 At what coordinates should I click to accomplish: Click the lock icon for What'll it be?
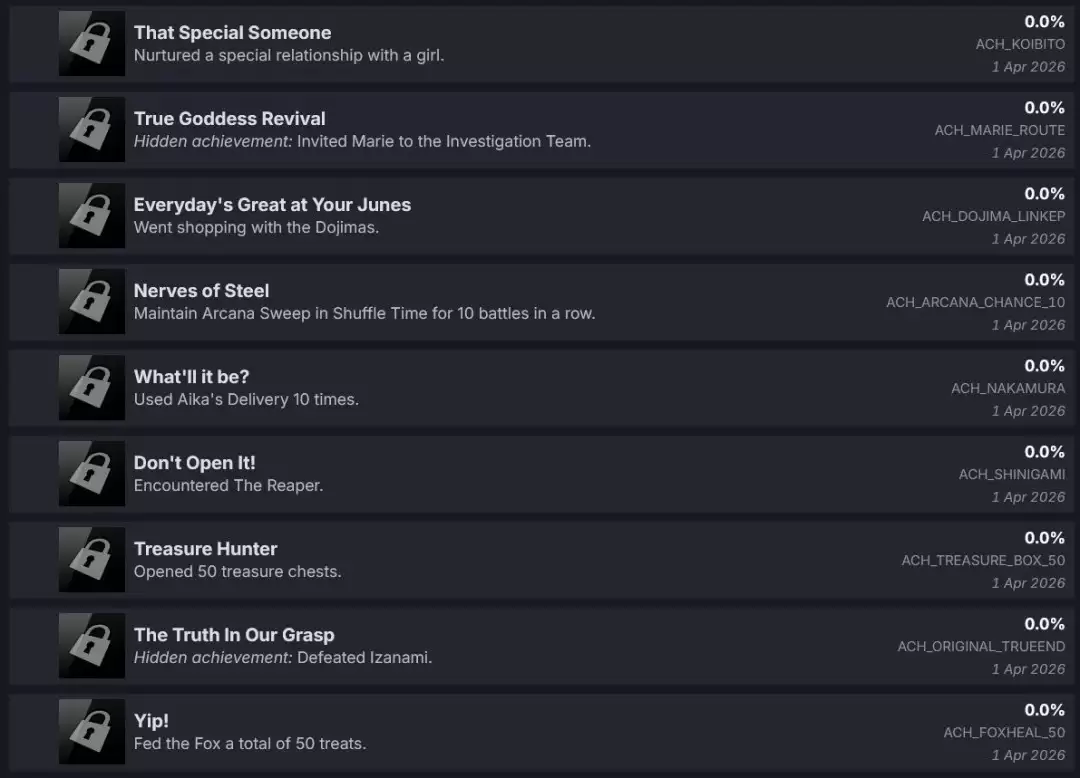point(92,388)
